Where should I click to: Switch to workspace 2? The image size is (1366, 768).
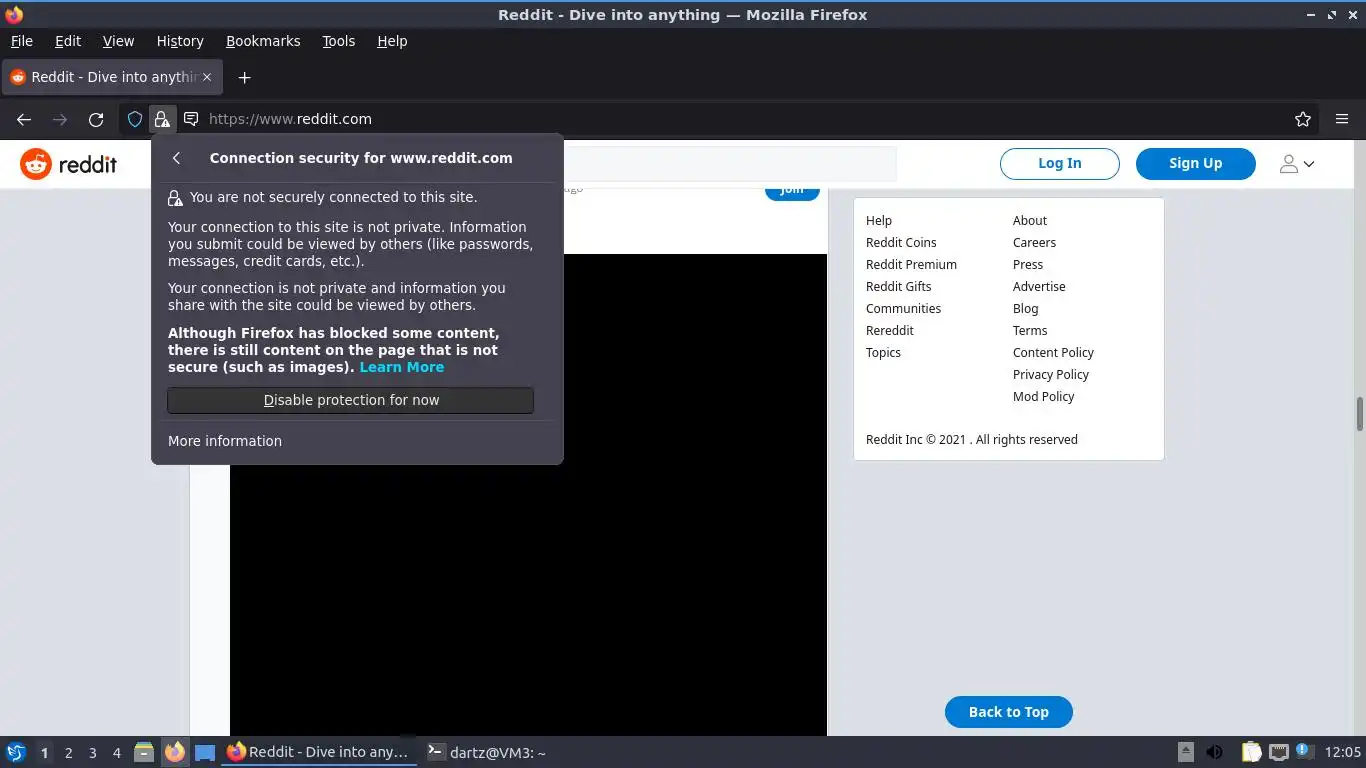click(x=68, y=753)
